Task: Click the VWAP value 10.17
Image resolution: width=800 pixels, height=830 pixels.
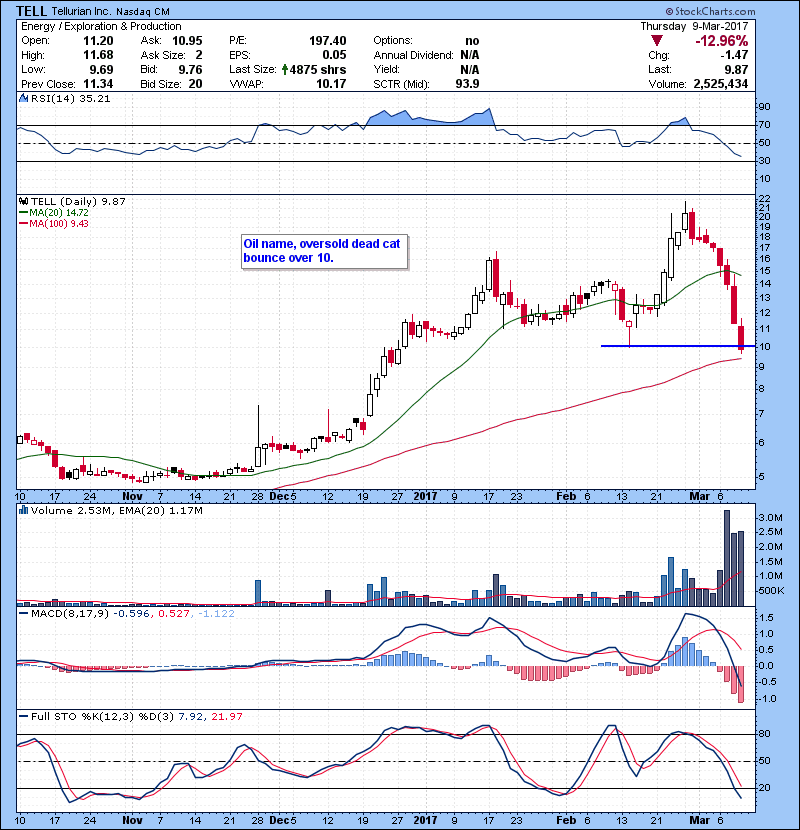Action: click(331, 84)
